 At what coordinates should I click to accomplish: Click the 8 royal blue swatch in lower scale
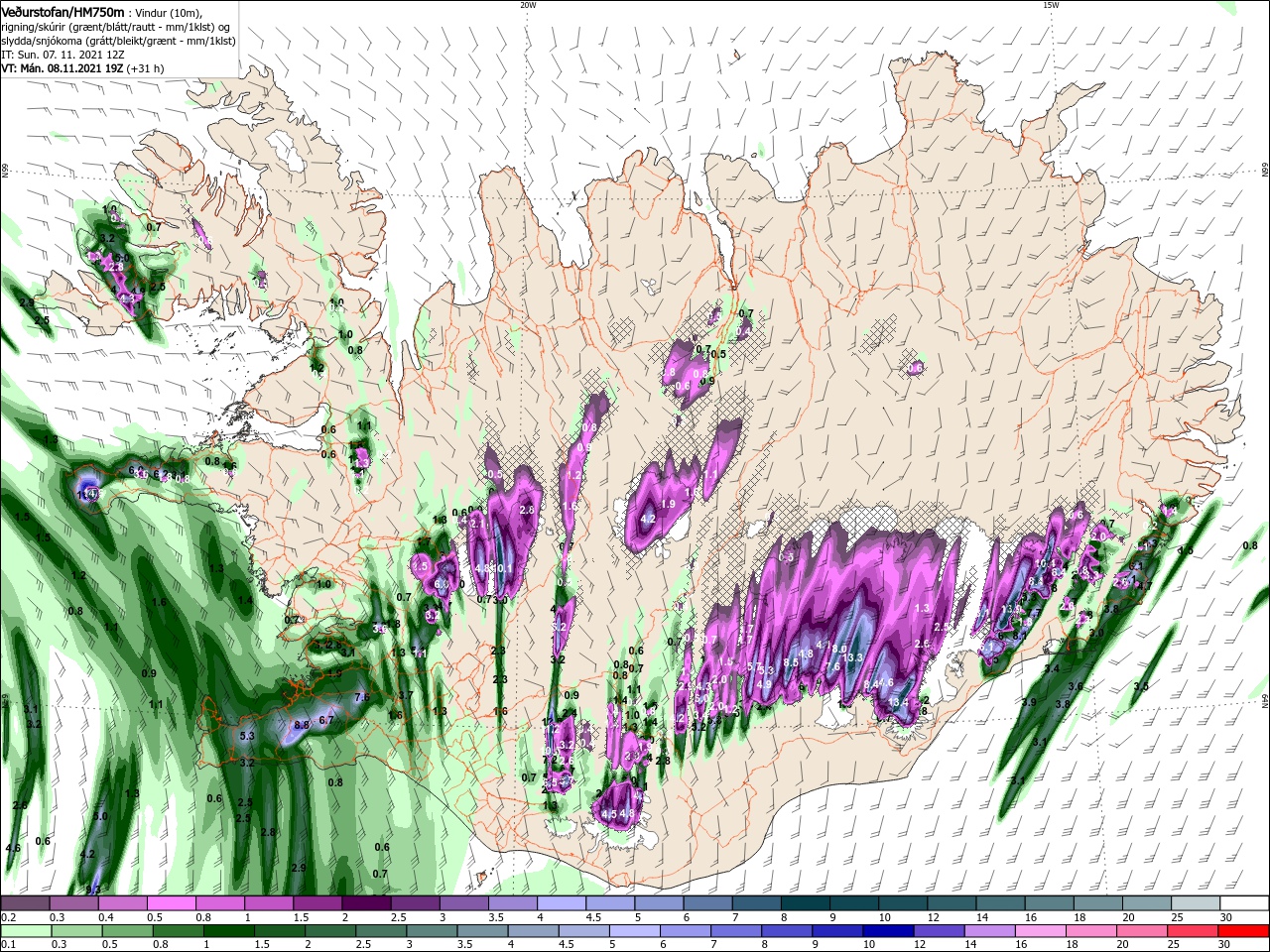coord(787,931)
